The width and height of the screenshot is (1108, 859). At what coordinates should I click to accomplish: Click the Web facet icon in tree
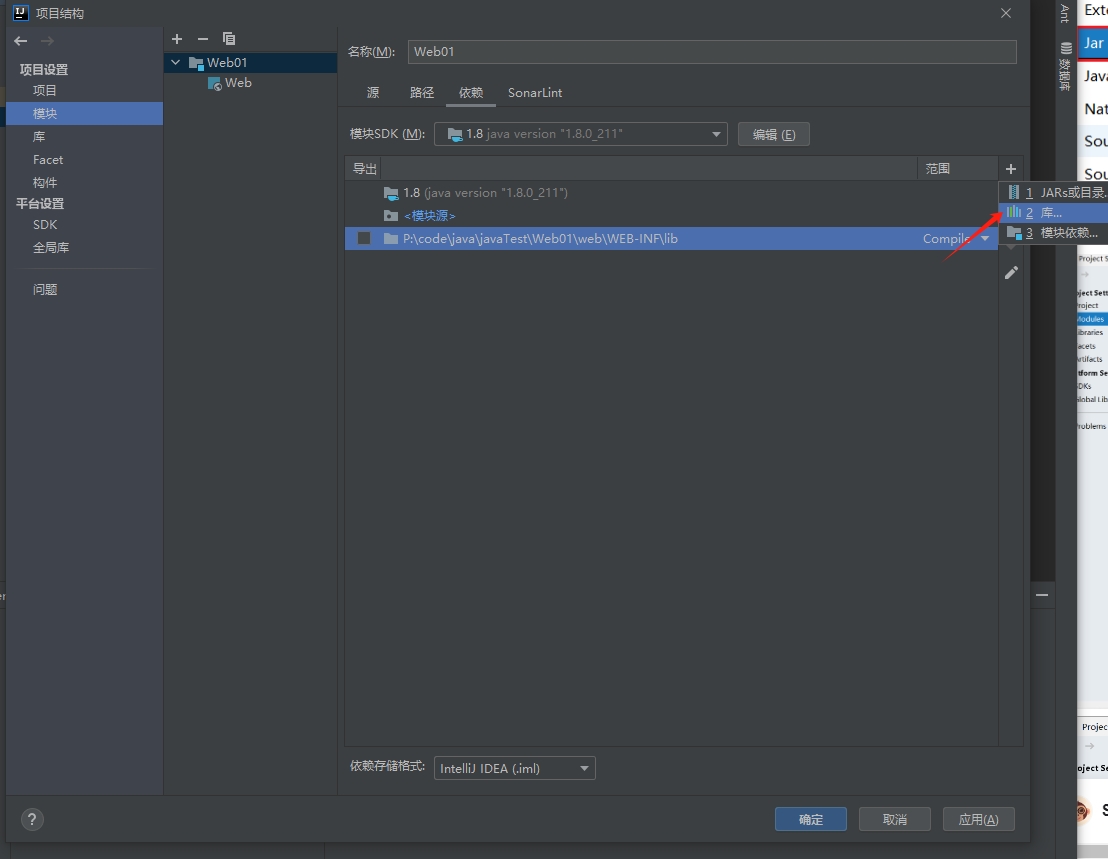coord(215,83)
